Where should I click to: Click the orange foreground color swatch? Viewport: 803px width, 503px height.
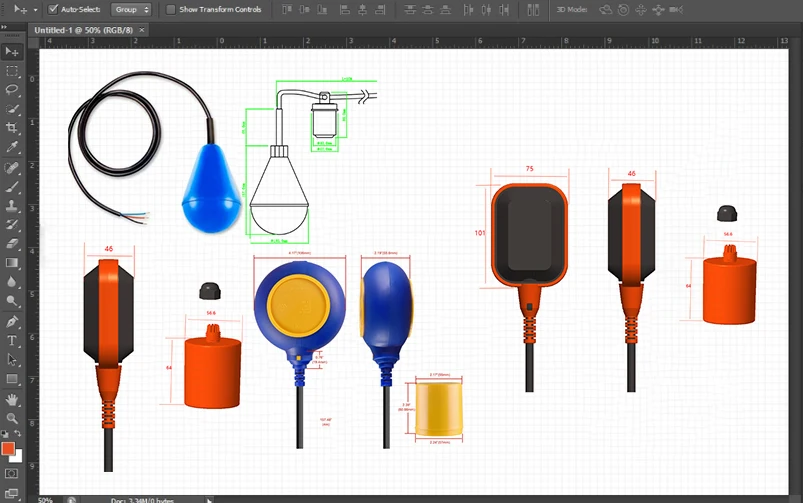click(8, 448)
